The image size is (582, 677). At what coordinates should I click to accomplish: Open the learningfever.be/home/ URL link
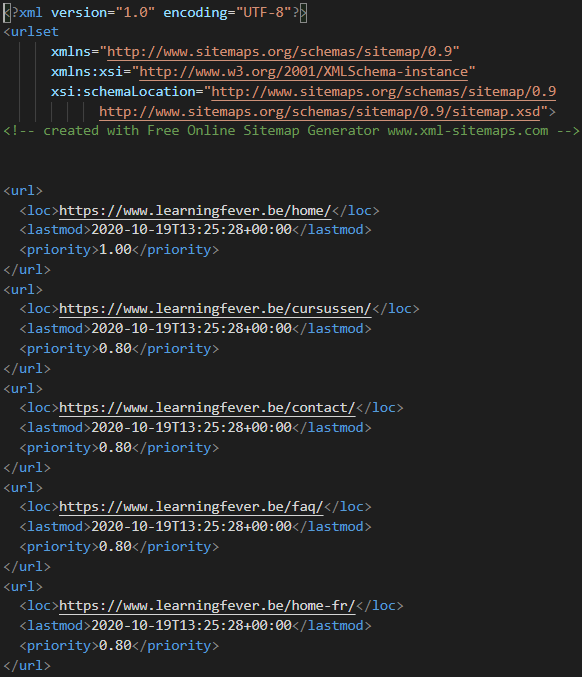click(x=195, y=211)
